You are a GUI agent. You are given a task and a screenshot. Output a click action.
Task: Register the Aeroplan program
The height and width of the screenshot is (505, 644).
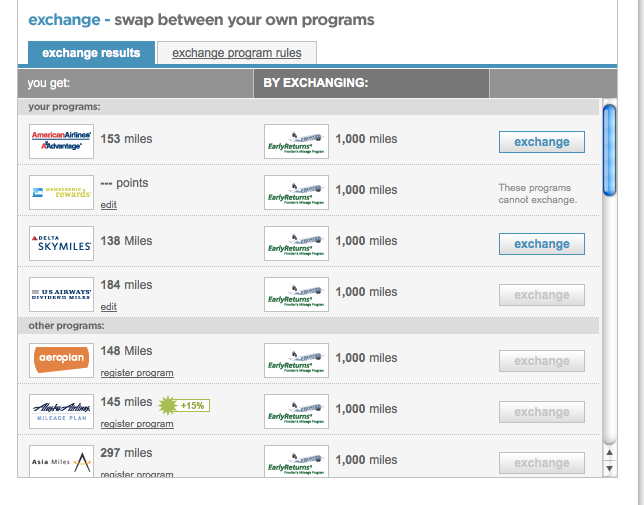coord(137,373)
